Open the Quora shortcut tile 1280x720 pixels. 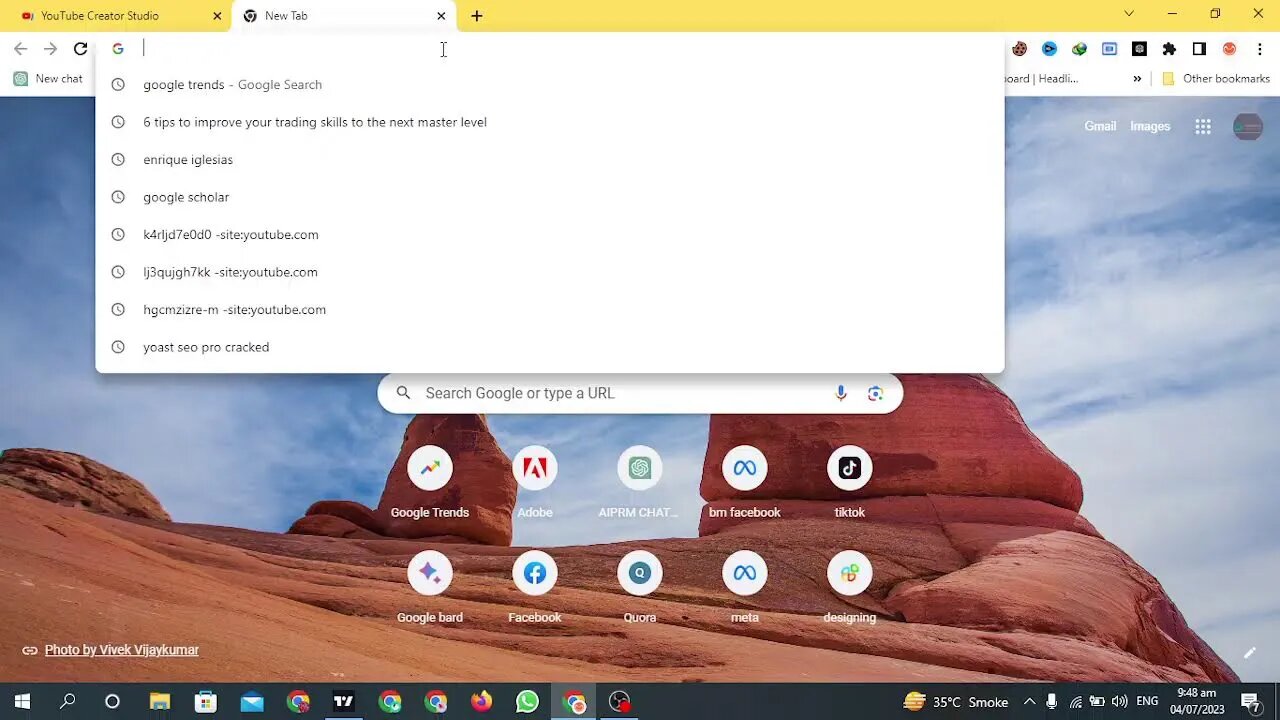(640, 589)
